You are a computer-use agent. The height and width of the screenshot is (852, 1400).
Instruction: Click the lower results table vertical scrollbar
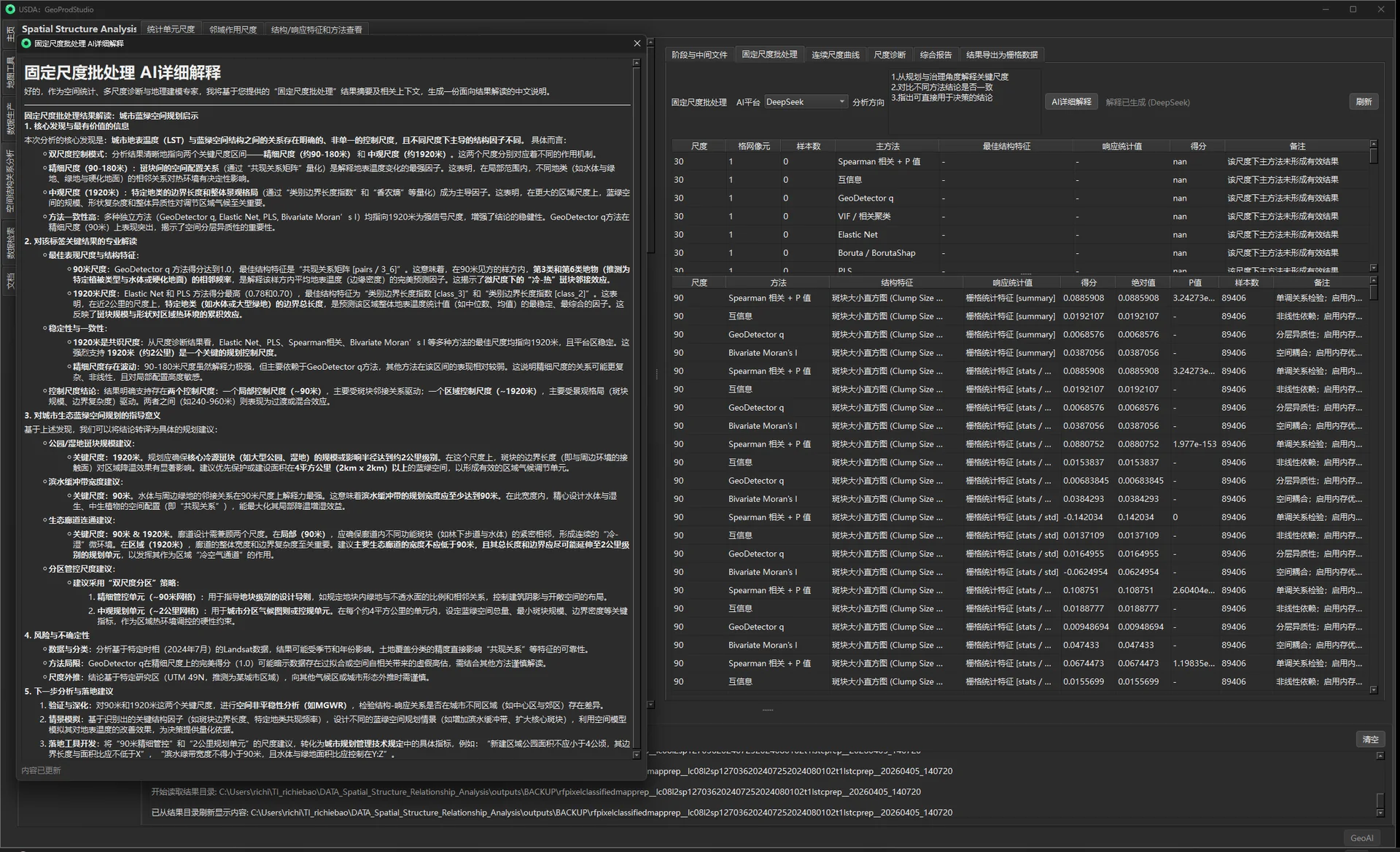click(1374, 484)
